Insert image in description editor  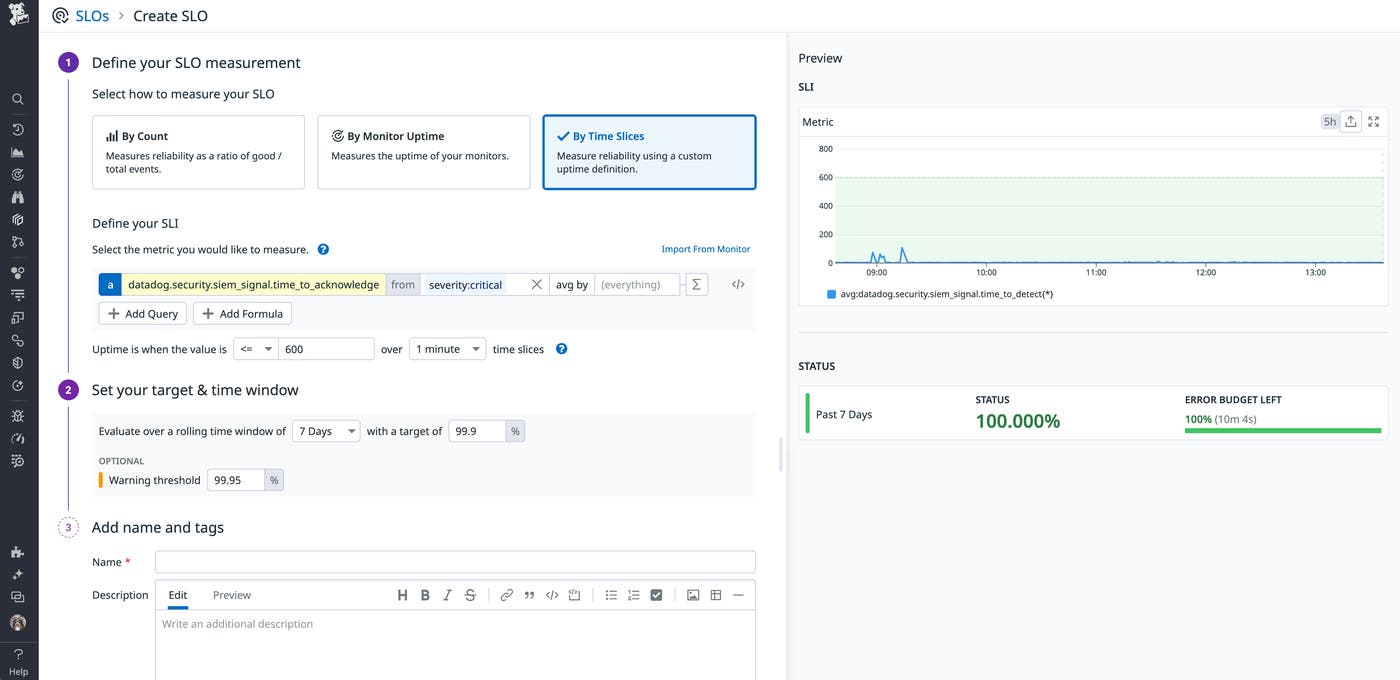[693, 595]
